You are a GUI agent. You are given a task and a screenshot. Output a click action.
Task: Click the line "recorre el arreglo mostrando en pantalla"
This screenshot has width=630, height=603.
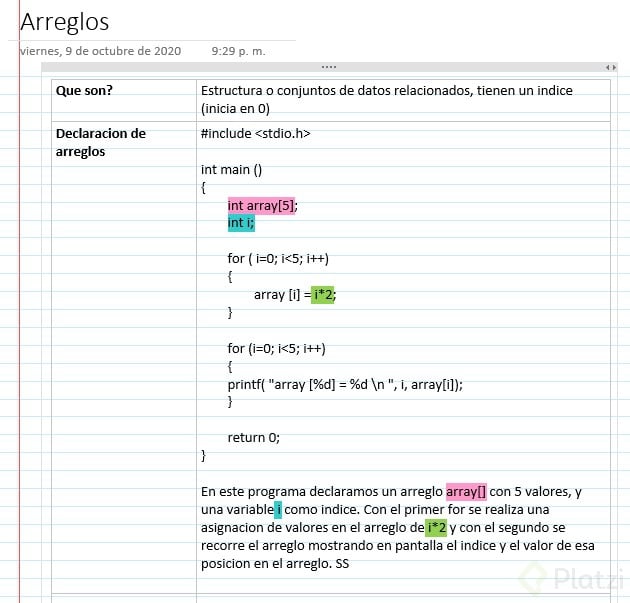(397, 546)
